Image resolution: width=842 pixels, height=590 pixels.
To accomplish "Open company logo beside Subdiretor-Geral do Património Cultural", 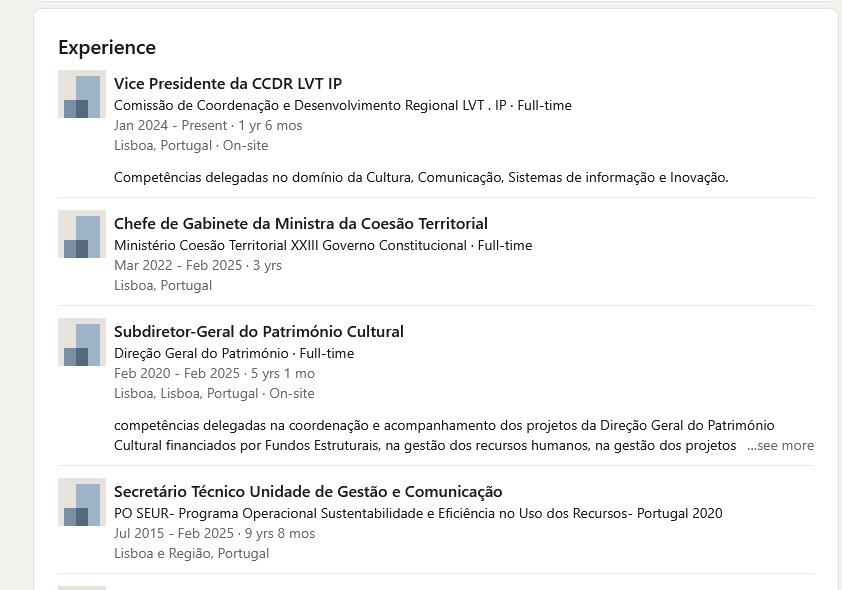I will coord(82,342).
